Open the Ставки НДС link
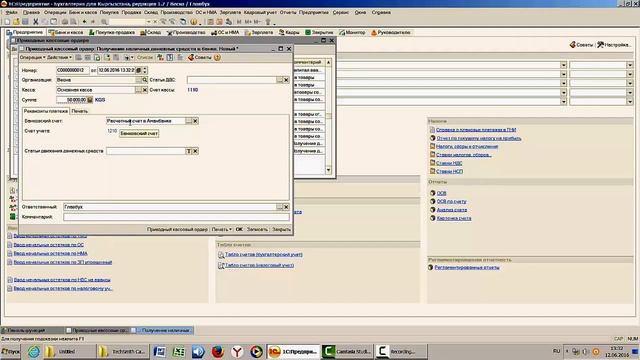The image size is (640, 360). coord(449,163)
